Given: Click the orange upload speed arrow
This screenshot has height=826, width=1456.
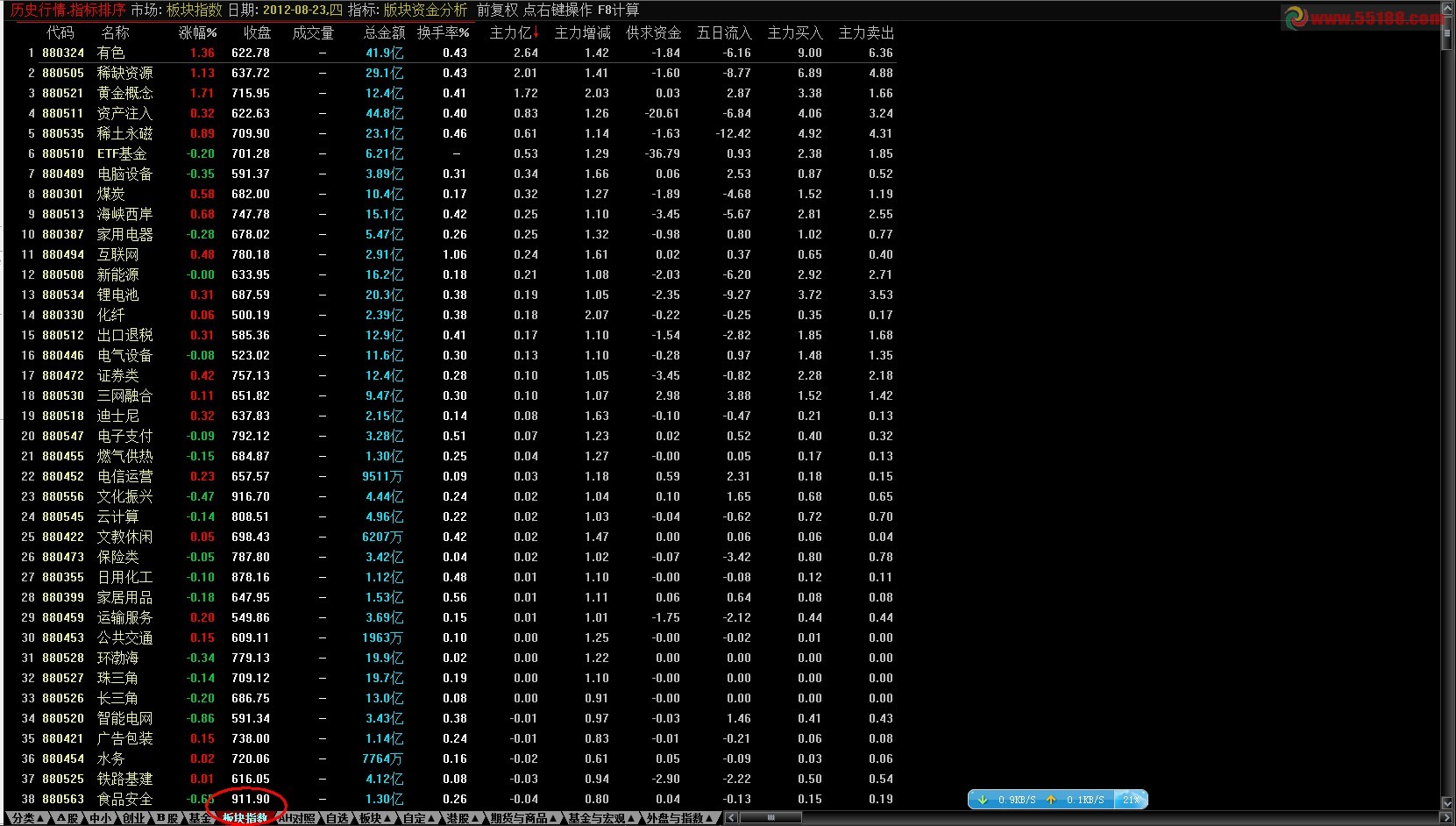Looking at the screenshot, I should 1051,800.
